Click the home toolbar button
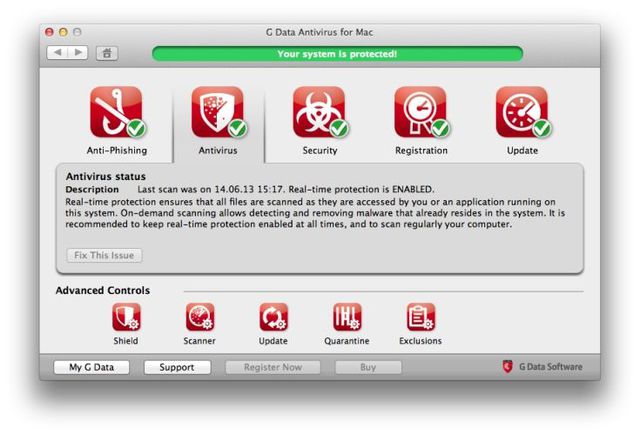The width and height of the screenshot is (640, 435). pos(107,53)
